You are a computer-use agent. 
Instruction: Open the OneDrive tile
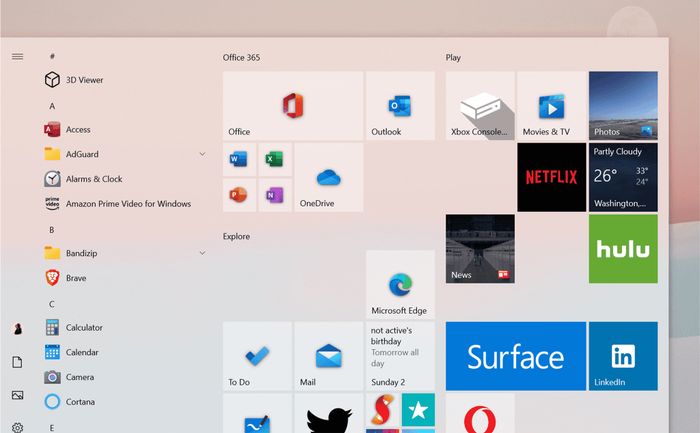329,177
